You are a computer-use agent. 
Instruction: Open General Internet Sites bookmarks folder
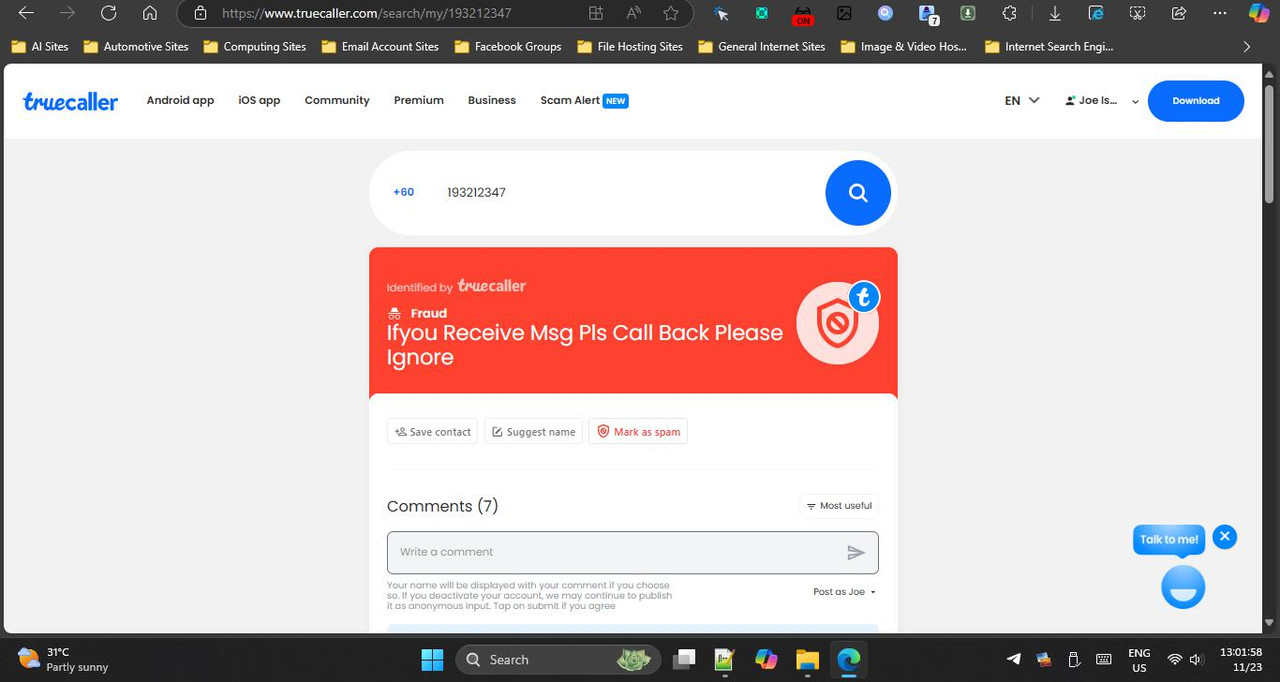click(762, 47)
